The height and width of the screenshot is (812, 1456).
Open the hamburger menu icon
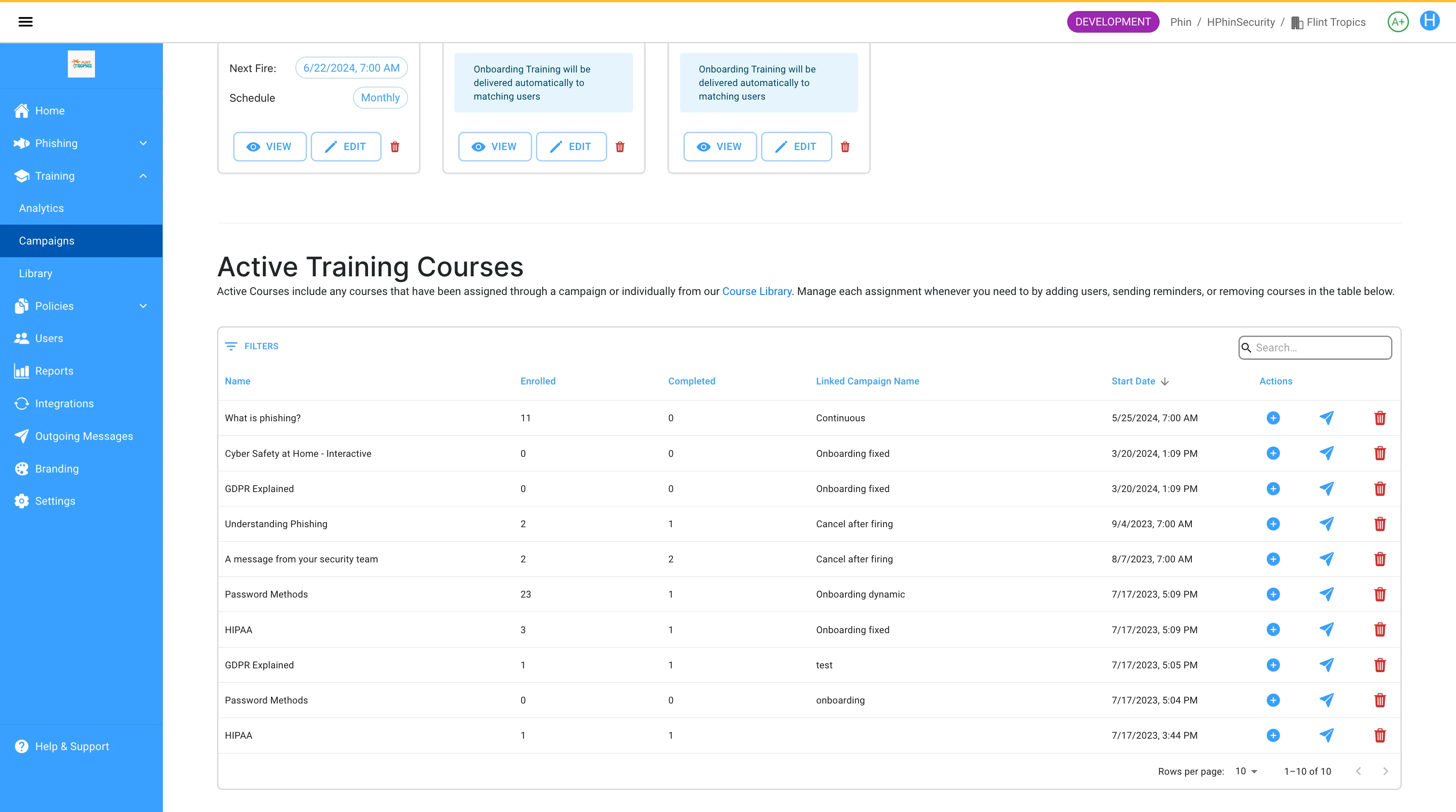point(25,22)
